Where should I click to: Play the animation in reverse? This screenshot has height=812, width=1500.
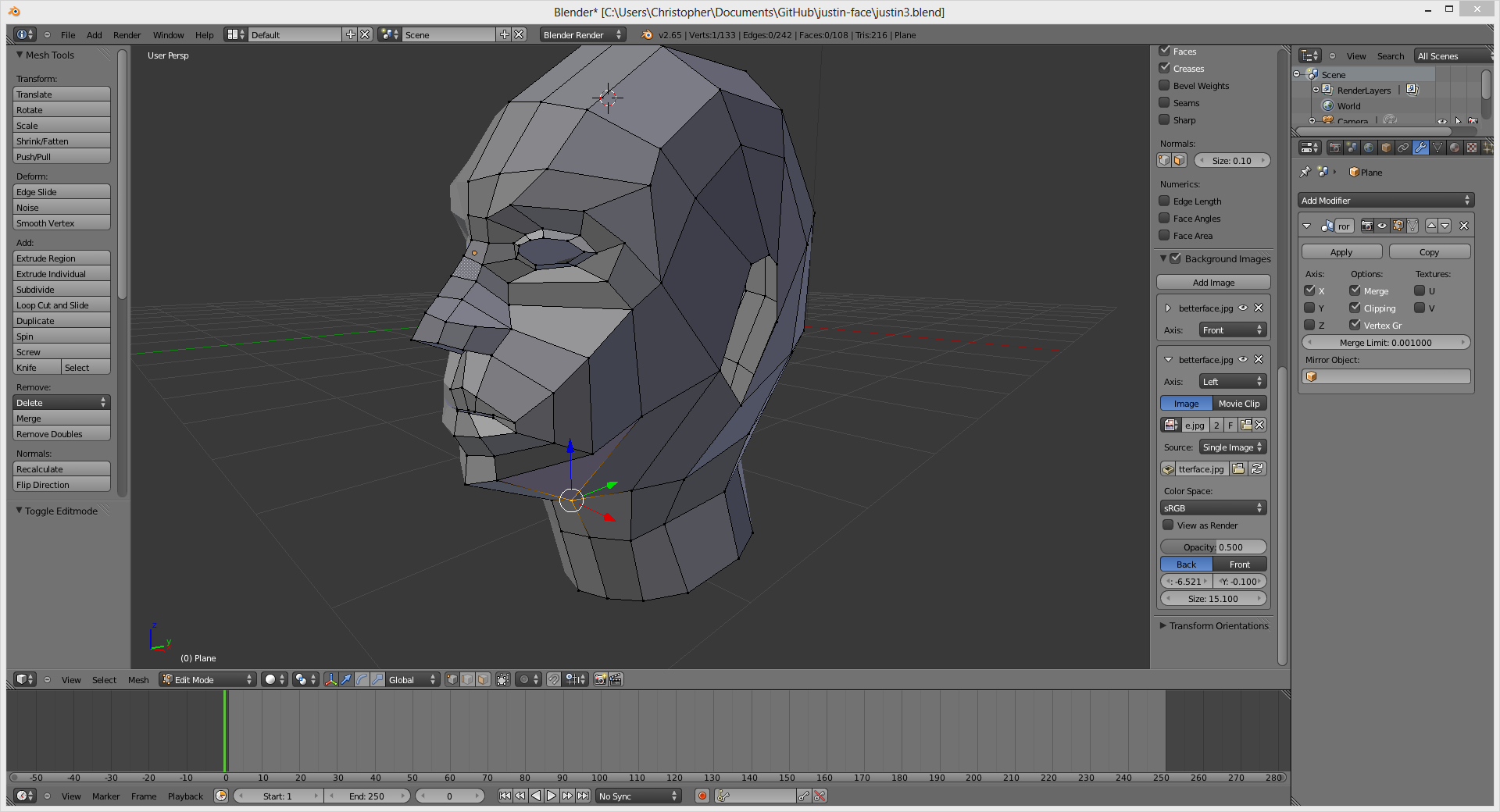pyautogui.click(x=536, y=796)
